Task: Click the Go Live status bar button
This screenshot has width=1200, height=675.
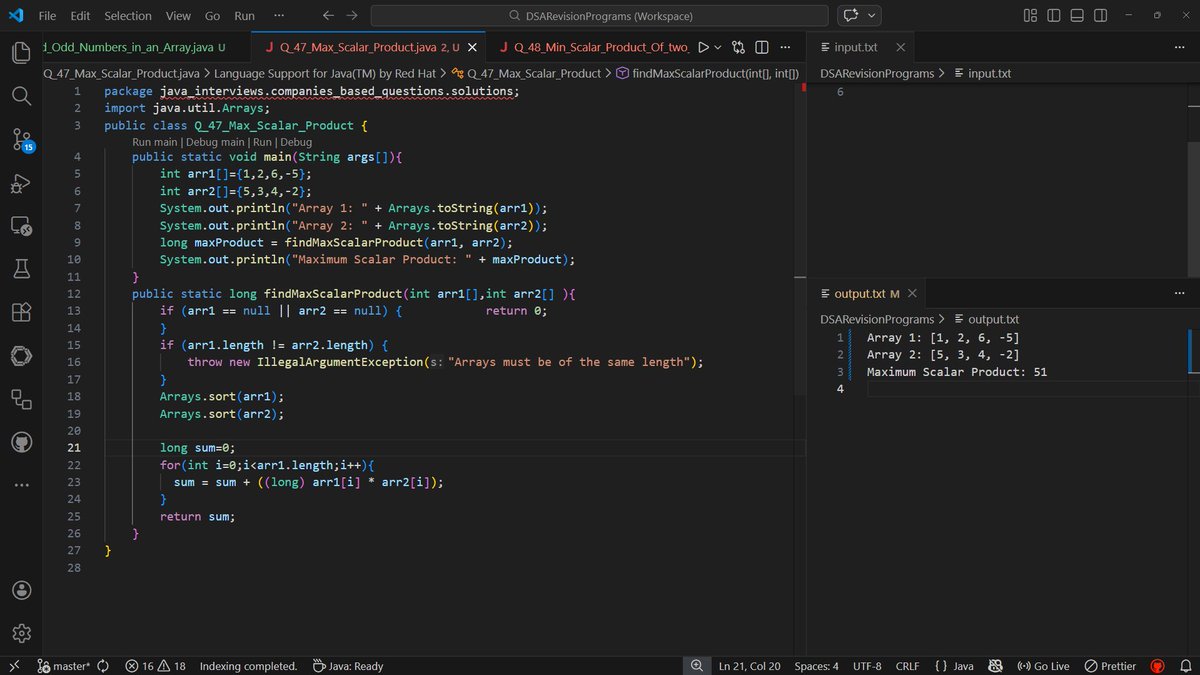Action: pyautogui.click(x=1043, y=666)
